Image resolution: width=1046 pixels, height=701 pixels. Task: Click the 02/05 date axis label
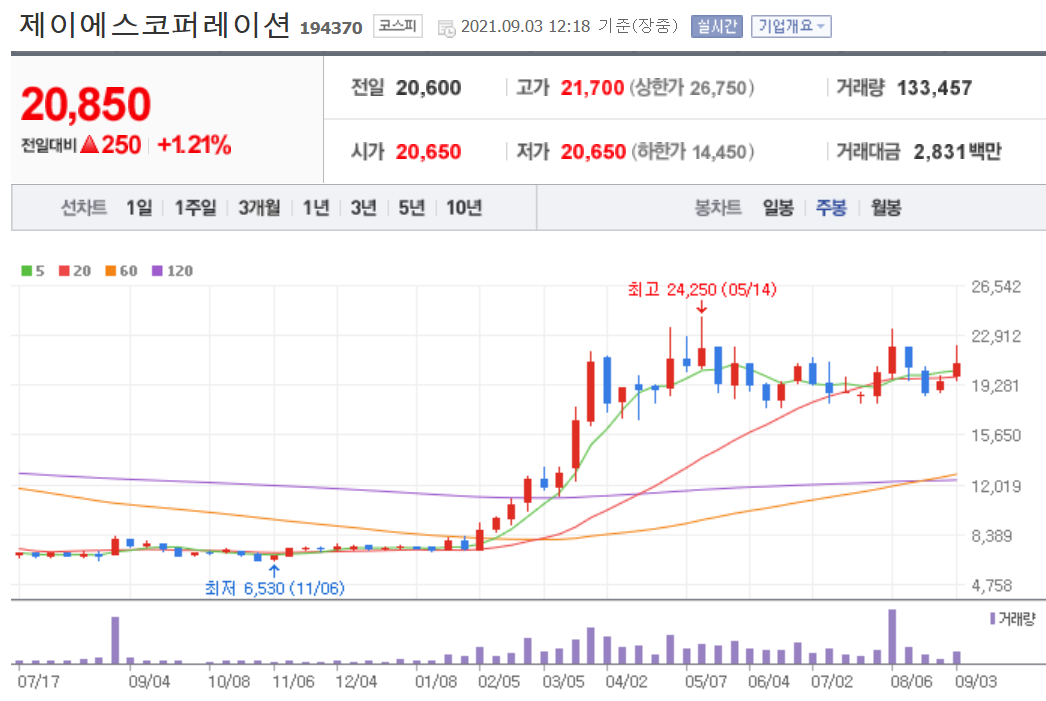[x=498, y=682]
